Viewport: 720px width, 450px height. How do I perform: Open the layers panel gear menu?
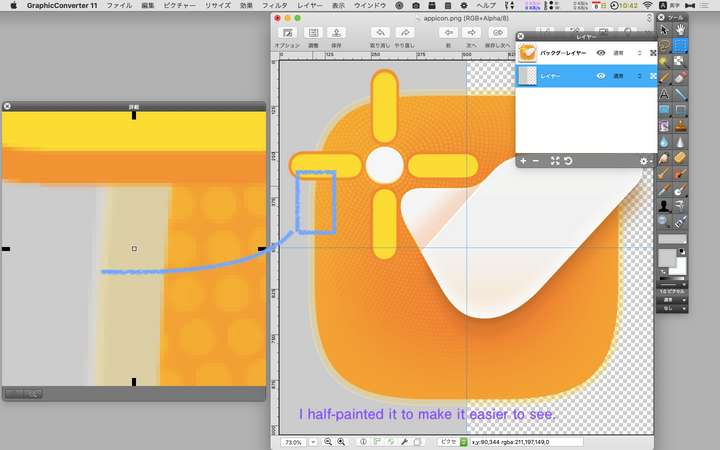645,161
